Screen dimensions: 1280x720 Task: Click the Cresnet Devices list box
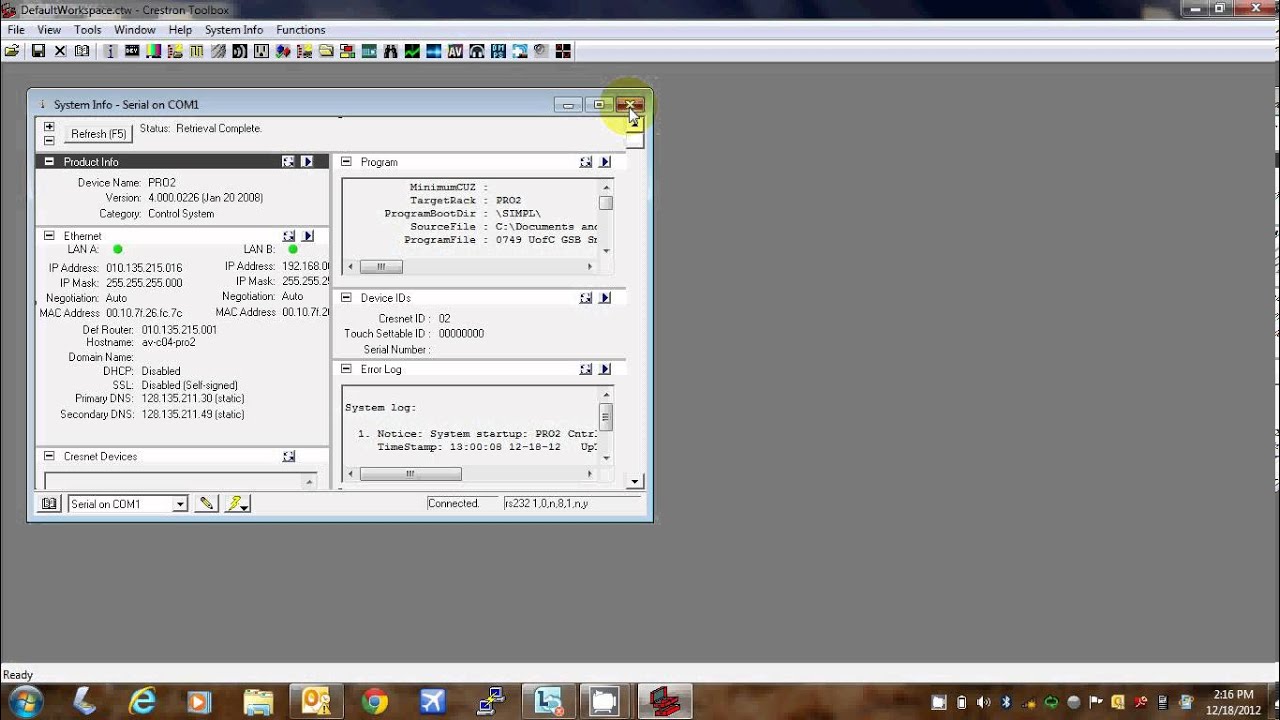(x=180, y=481)
